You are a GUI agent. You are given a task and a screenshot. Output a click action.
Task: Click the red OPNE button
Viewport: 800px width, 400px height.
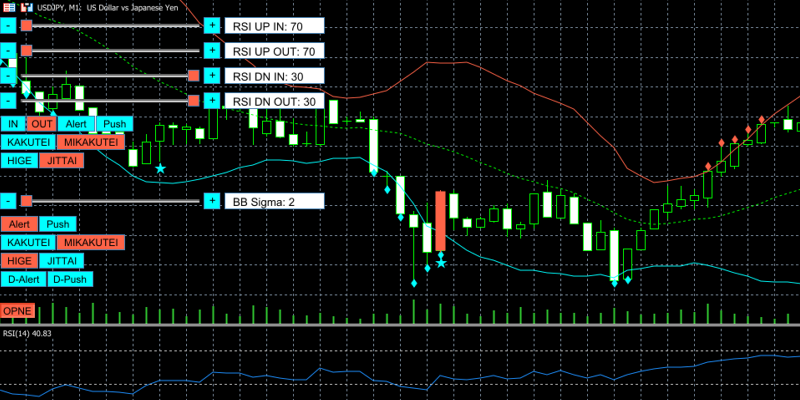[x=18, y=312]
